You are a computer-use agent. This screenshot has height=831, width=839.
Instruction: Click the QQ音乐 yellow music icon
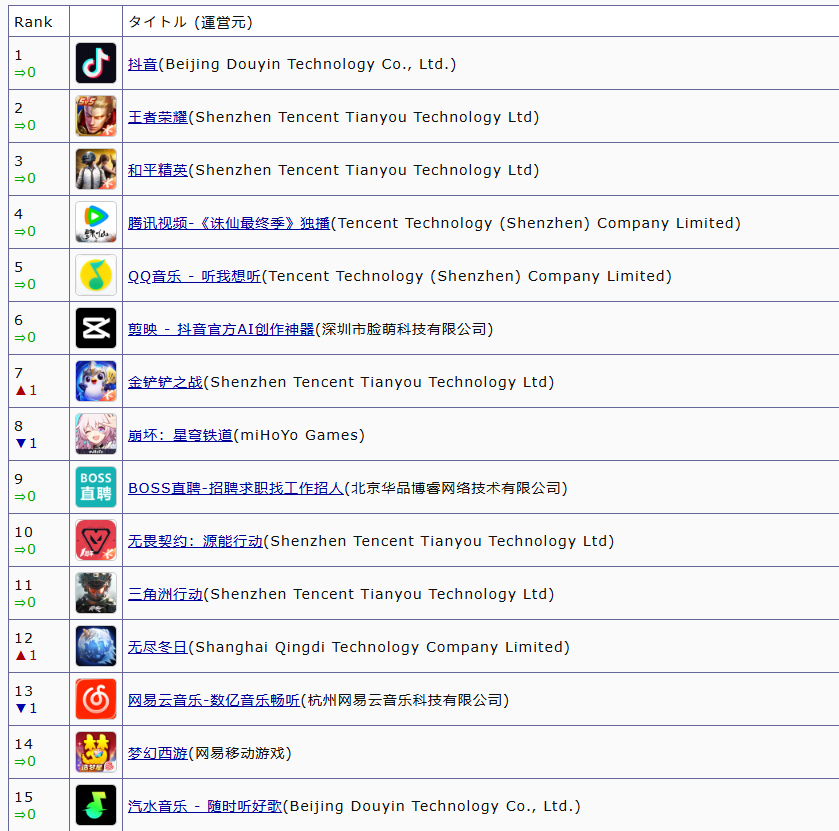click(x=96, y=275)
